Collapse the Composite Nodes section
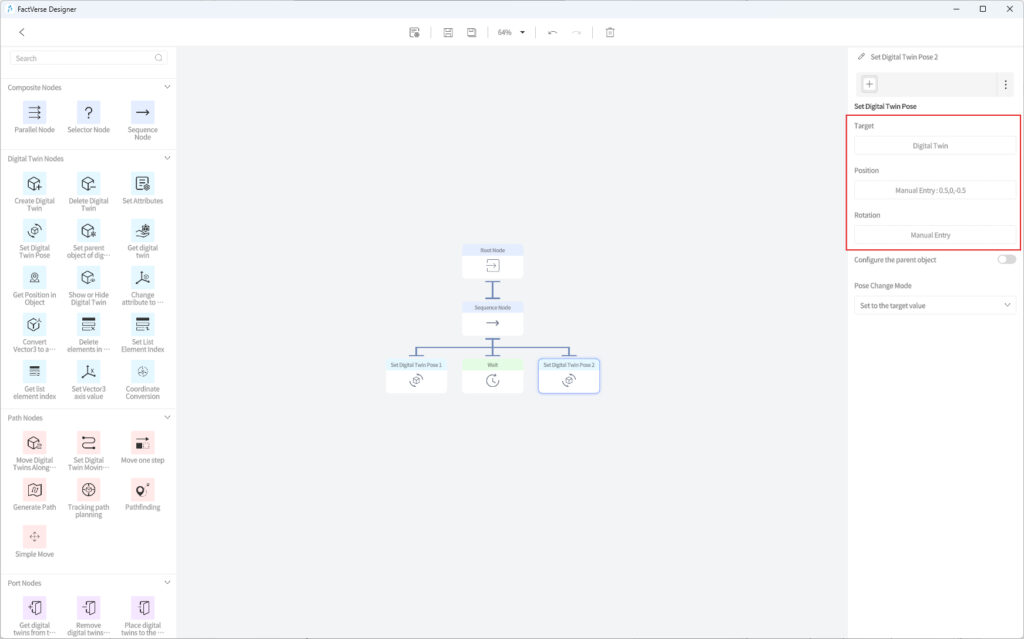The height and width of the screenshot is (639, 1024). (167, 87)
